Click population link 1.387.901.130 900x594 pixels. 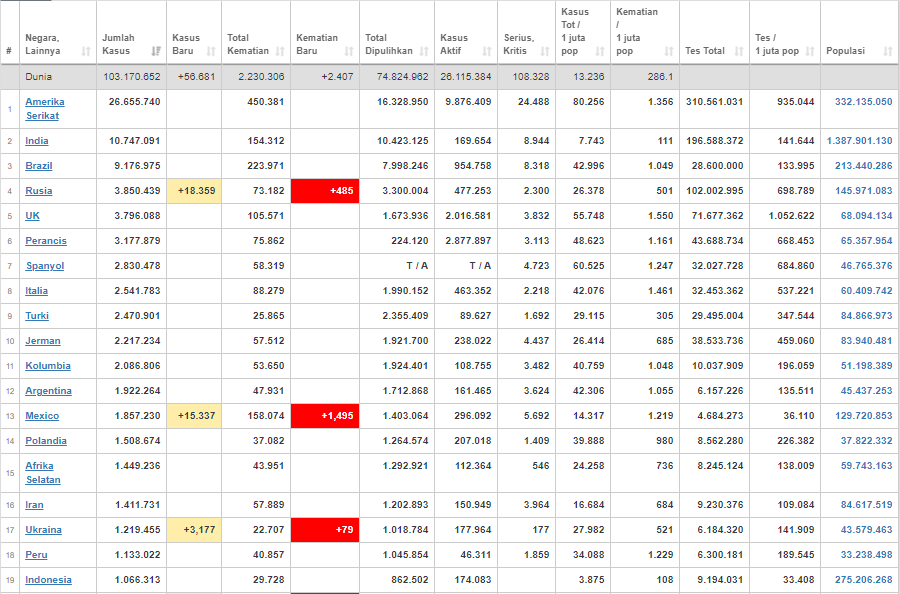859,141
